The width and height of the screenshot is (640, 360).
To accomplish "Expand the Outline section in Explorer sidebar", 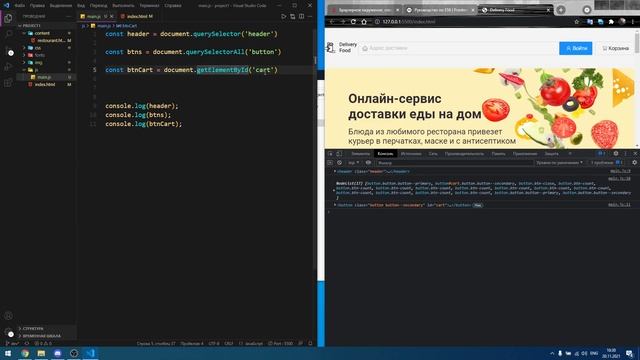I will coord(46,328).
